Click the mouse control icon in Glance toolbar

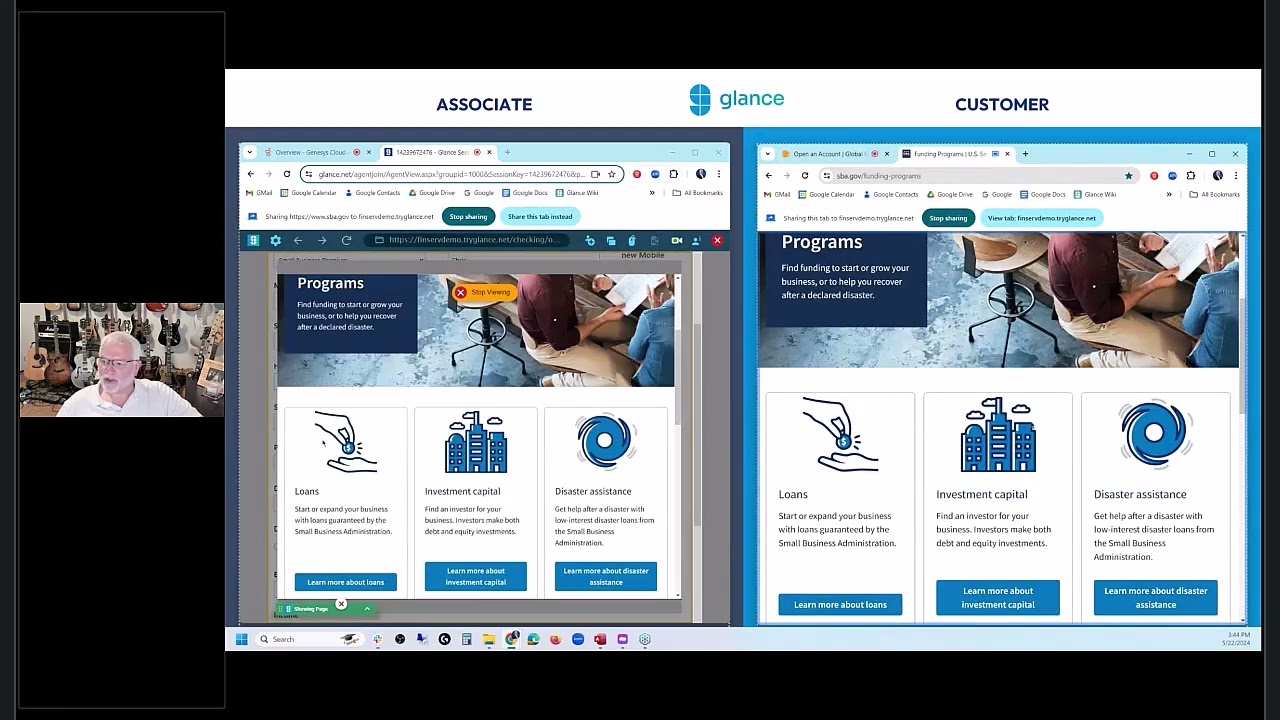click(632, 240)
